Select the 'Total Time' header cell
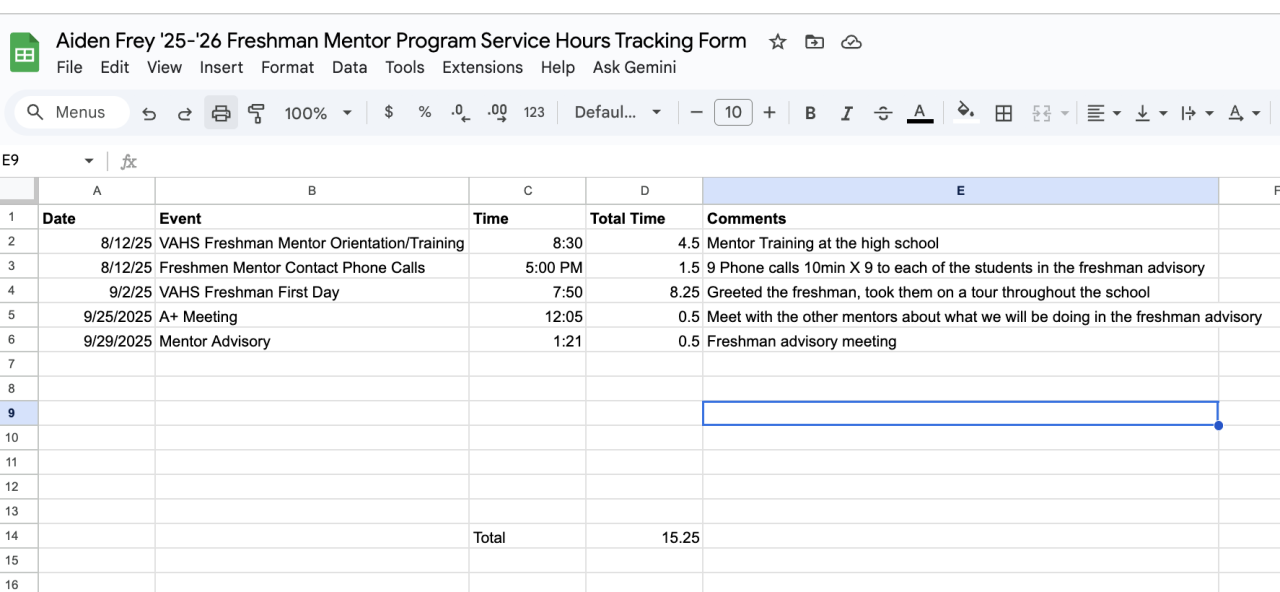Image resolution: width=1280 pixels, height=592 pixels. 644,218
